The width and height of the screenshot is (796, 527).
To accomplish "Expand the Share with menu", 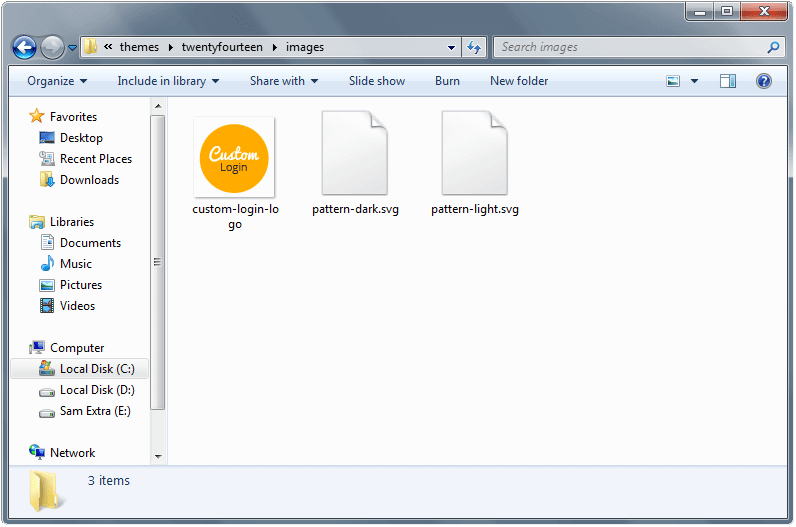I will (284, 81).
